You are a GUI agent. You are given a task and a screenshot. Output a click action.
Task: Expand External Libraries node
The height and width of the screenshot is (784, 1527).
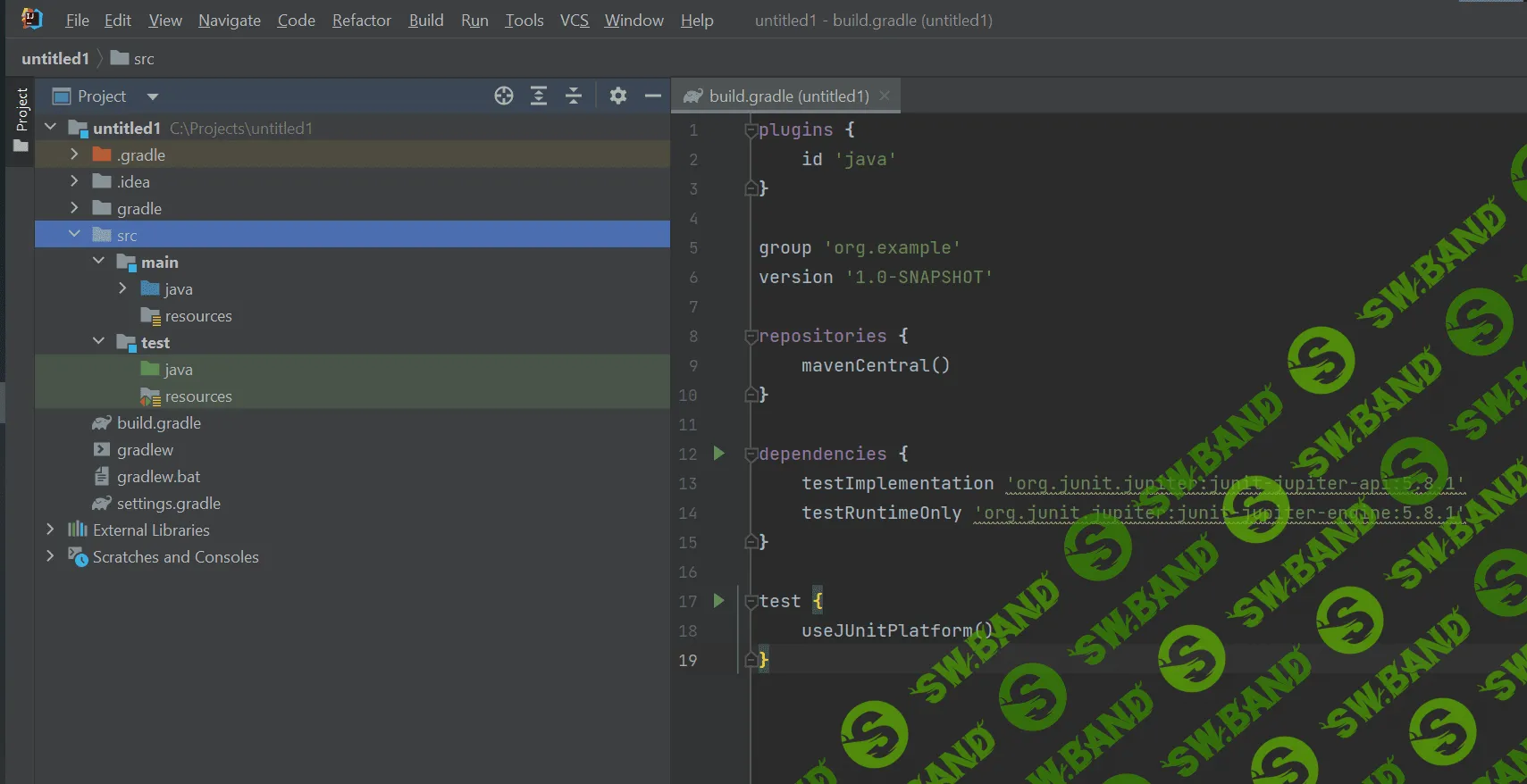pyautogui.click(x=50, y=530)
